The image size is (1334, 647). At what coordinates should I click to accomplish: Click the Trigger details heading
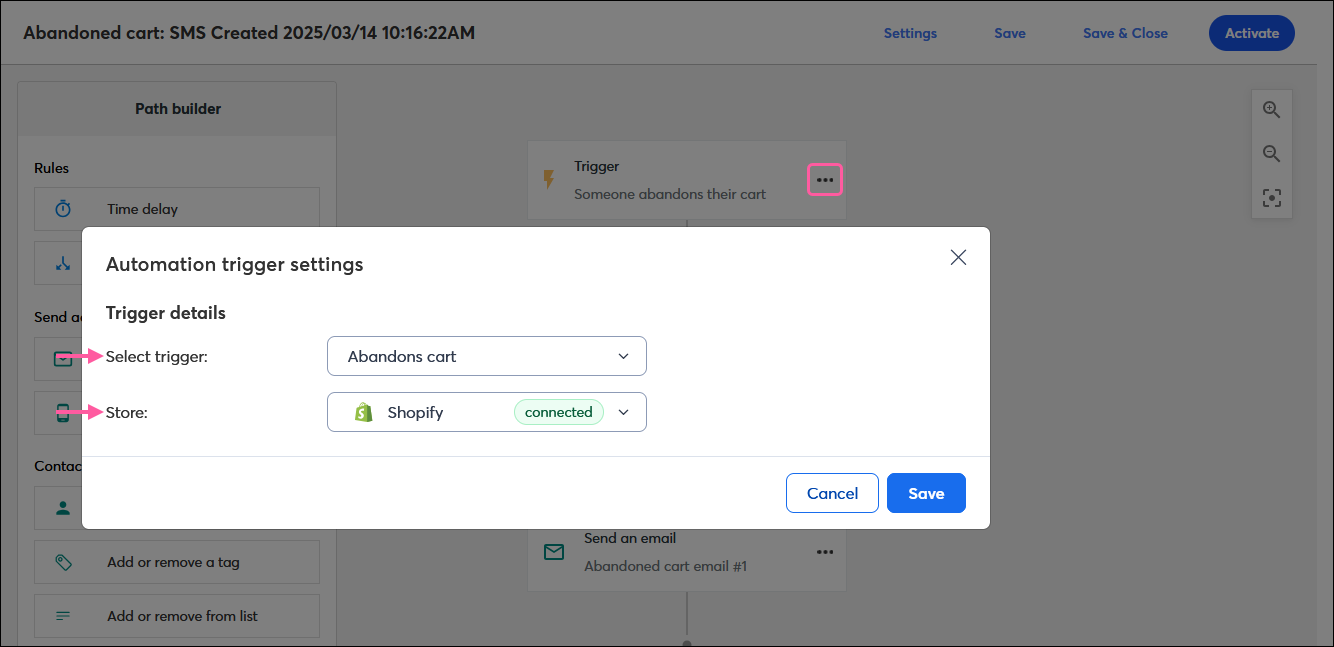click(x=166, y=313)
